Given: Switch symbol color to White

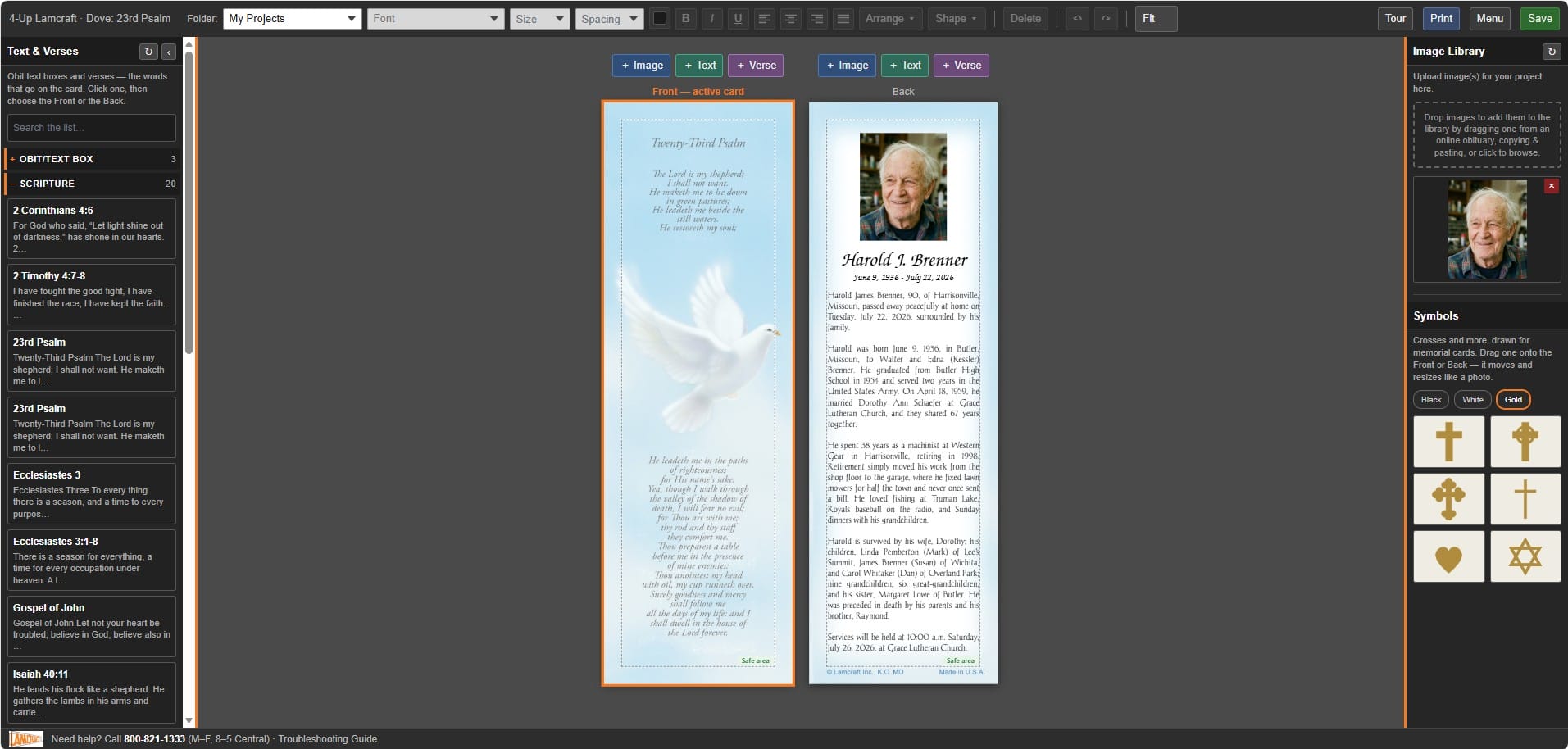Looking at the screenshot, I should point(1473,400).
